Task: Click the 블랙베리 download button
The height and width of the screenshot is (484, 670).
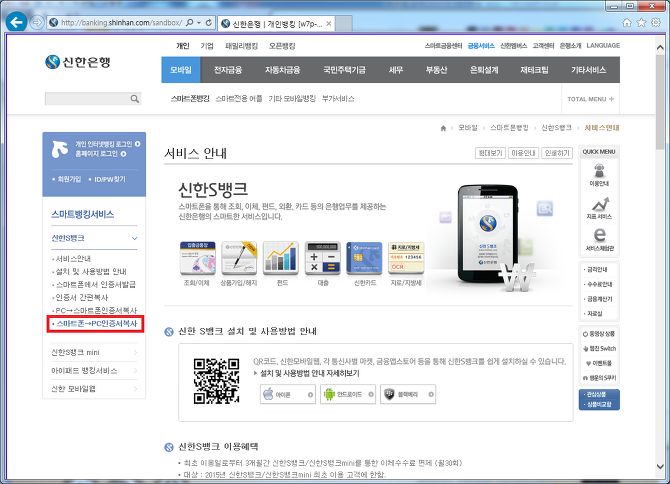Action: (x=408, y=394)
